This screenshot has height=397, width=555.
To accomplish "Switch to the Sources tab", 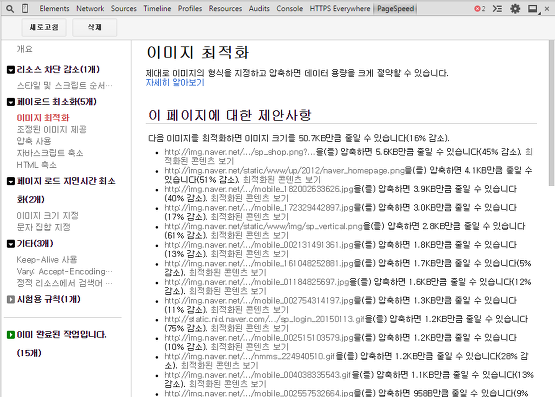I will tap(124, 8).
